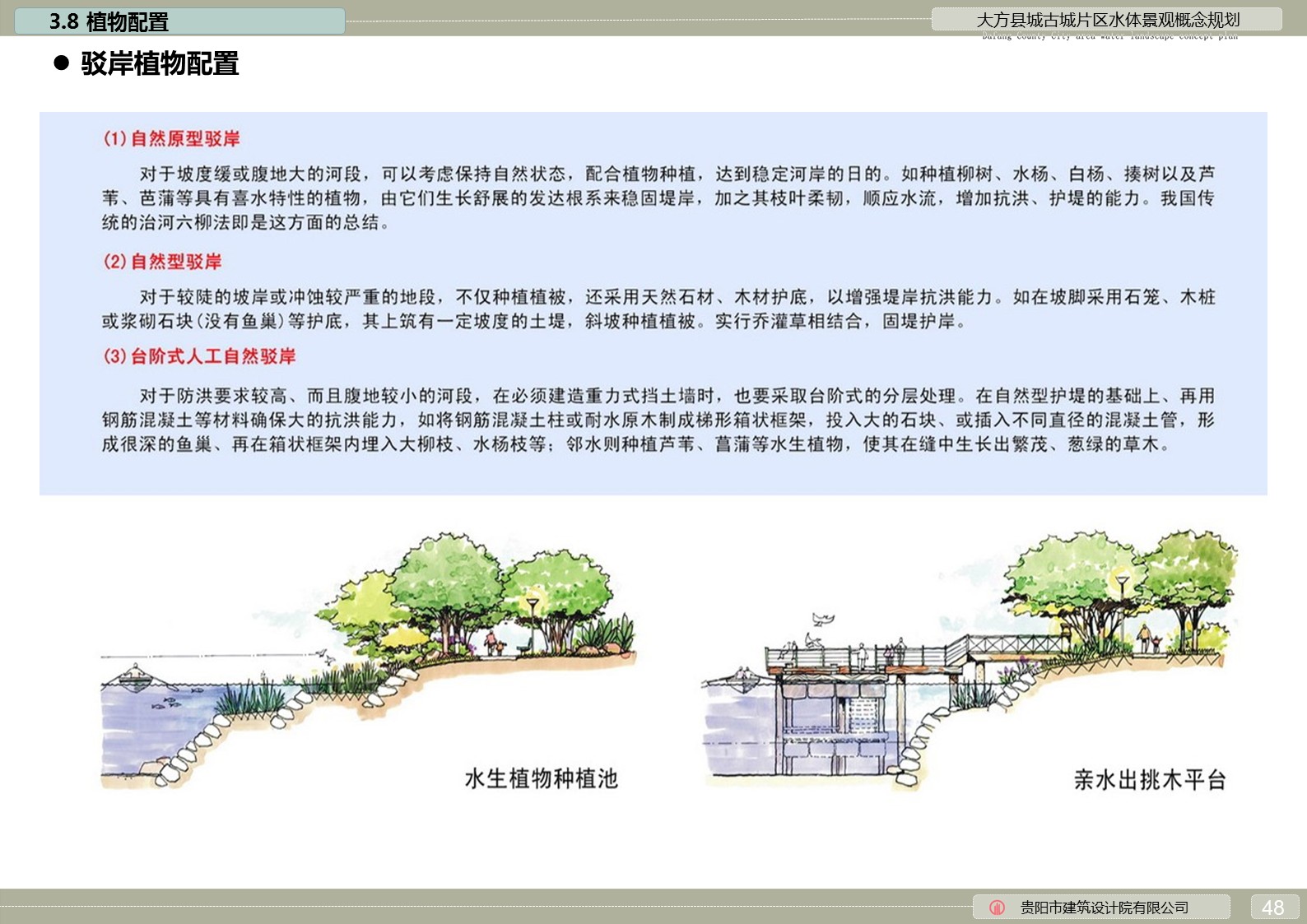Click the black bullet before '驳岸植物配置'
1307x924 pixels.
tap(61, 63)
